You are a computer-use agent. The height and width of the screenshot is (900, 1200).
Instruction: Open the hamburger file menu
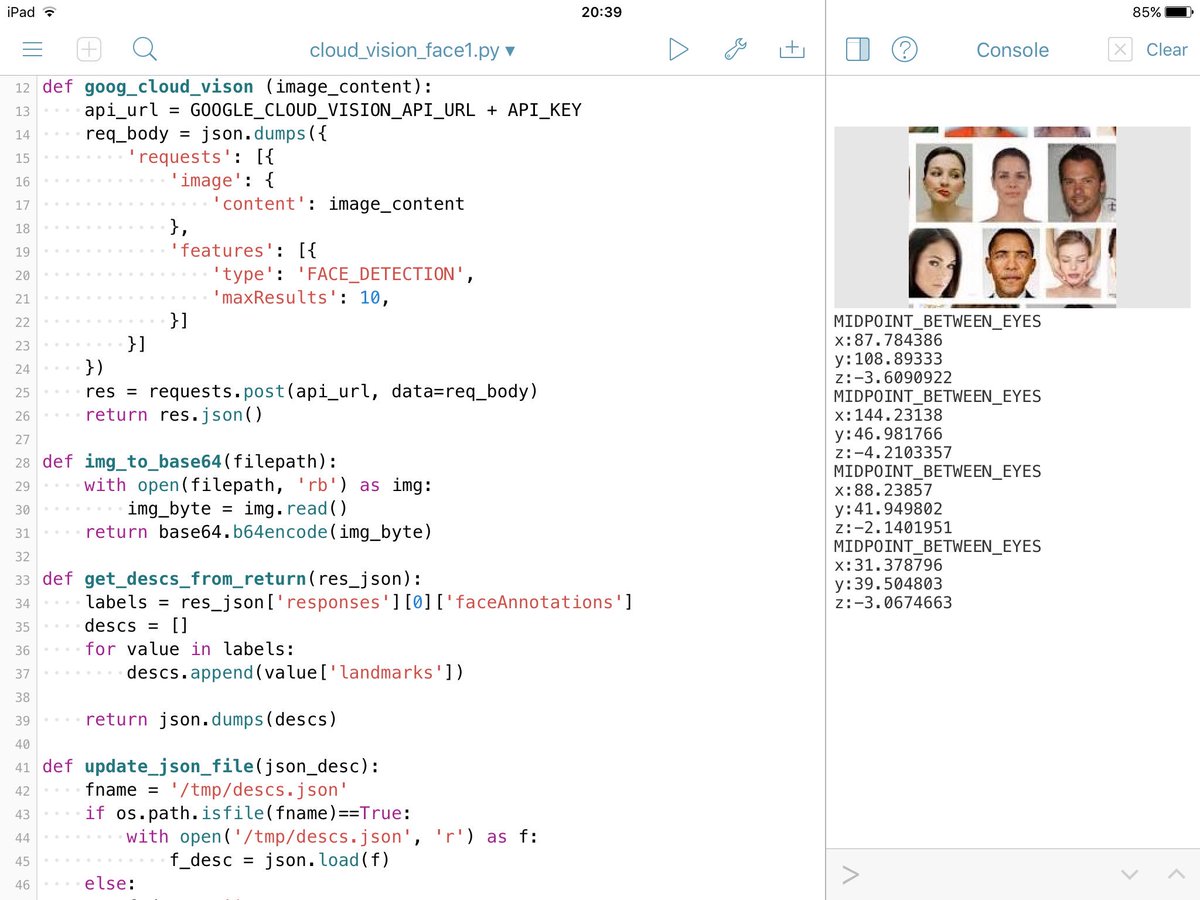32,49
